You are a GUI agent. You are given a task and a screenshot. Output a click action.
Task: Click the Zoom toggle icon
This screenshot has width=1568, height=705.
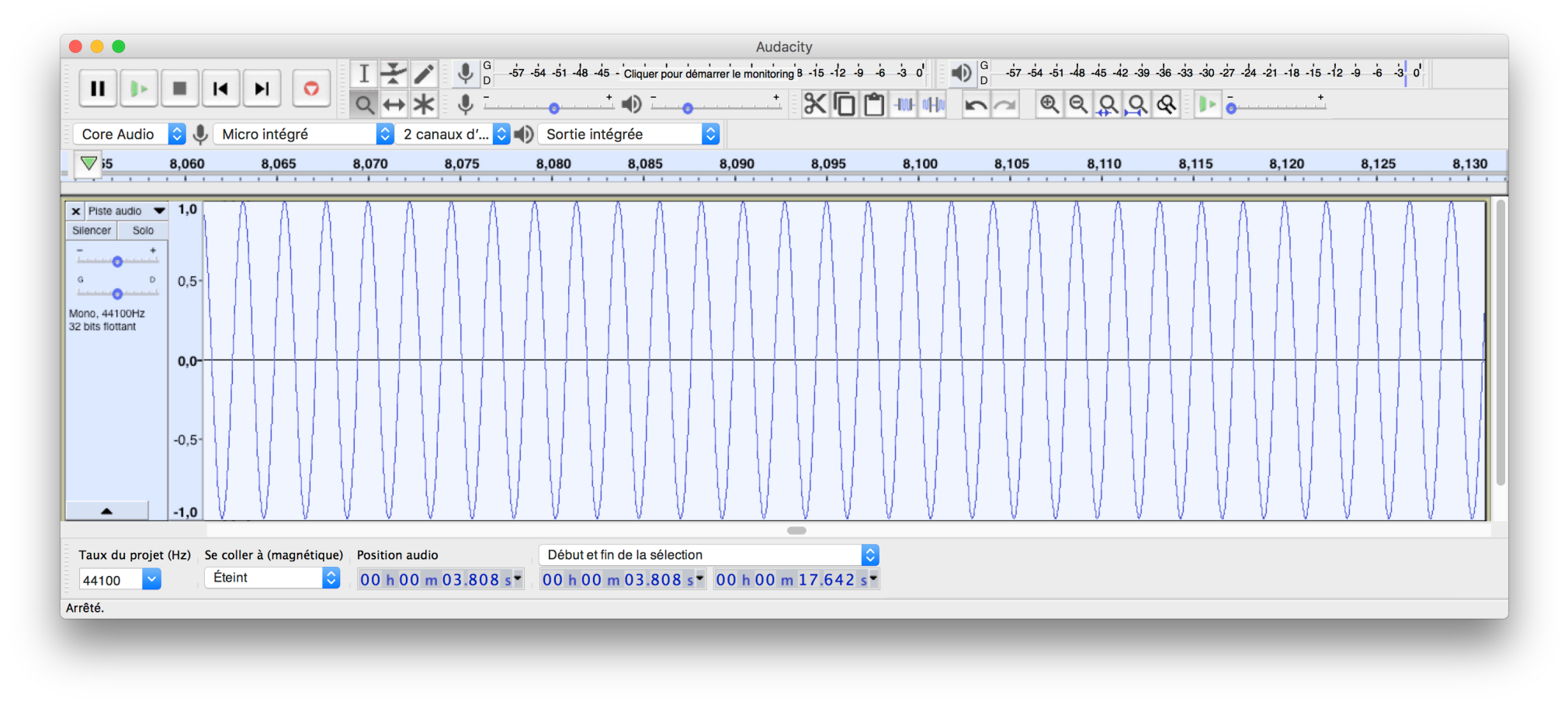1167,104
